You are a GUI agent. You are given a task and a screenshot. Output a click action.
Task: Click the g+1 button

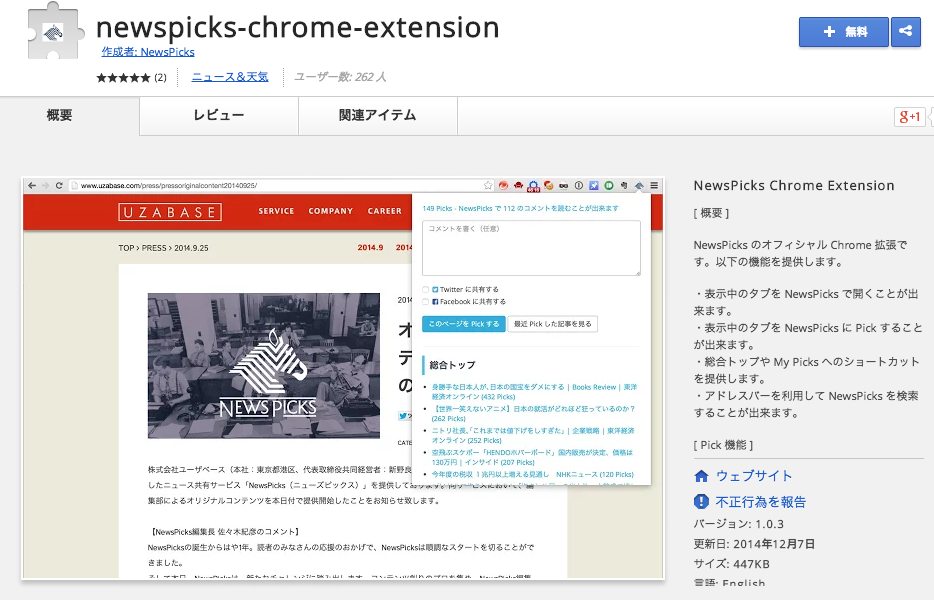(x=910, y=117)
